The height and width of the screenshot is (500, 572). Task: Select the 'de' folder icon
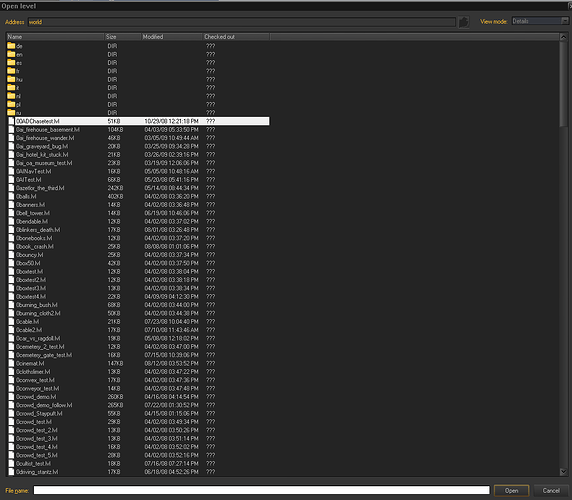point(11,46)
